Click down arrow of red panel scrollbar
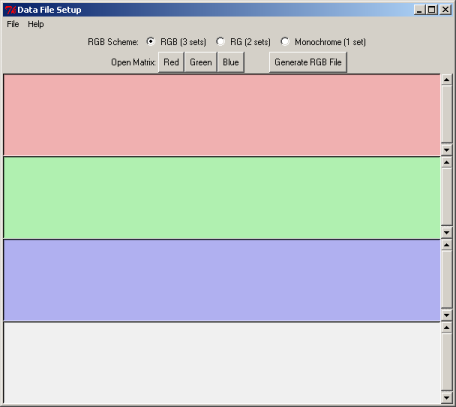Image resolution: width=456 pixels, height=407 pixels. 447,150
